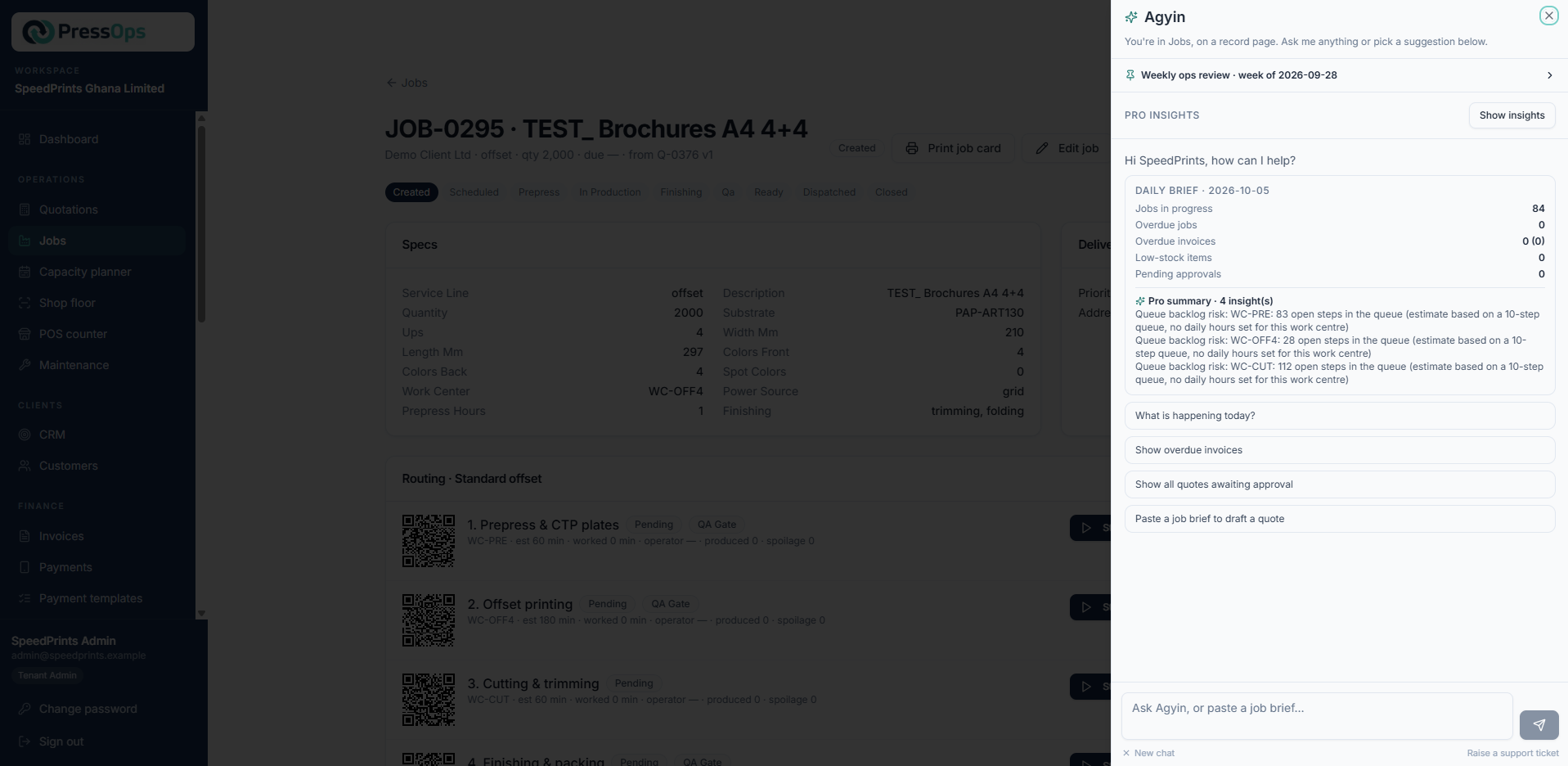Open Dashboard from the sidebar

(97, 139)
